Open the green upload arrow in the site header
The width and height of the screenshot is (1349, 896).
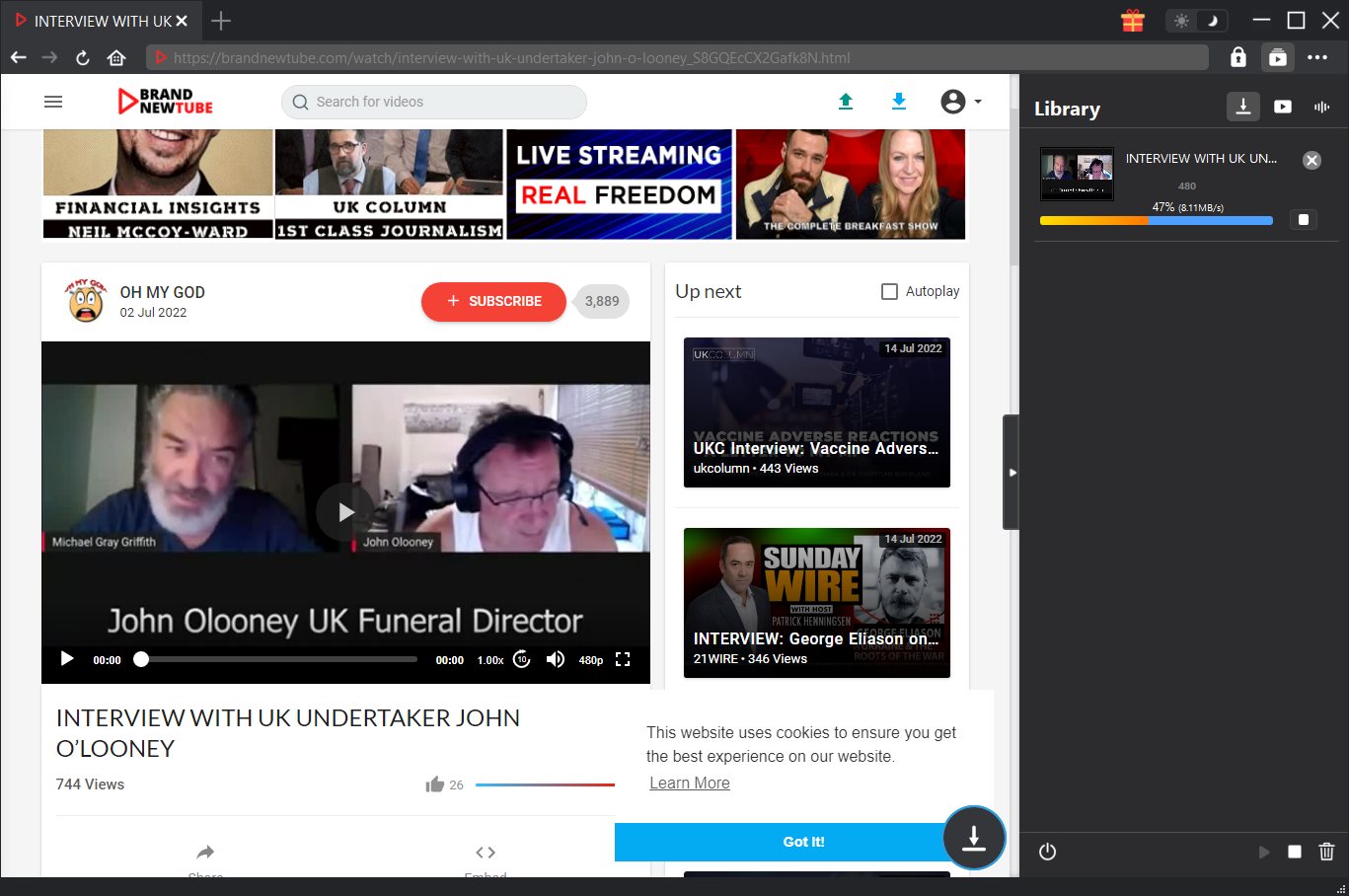coord(846,101)
